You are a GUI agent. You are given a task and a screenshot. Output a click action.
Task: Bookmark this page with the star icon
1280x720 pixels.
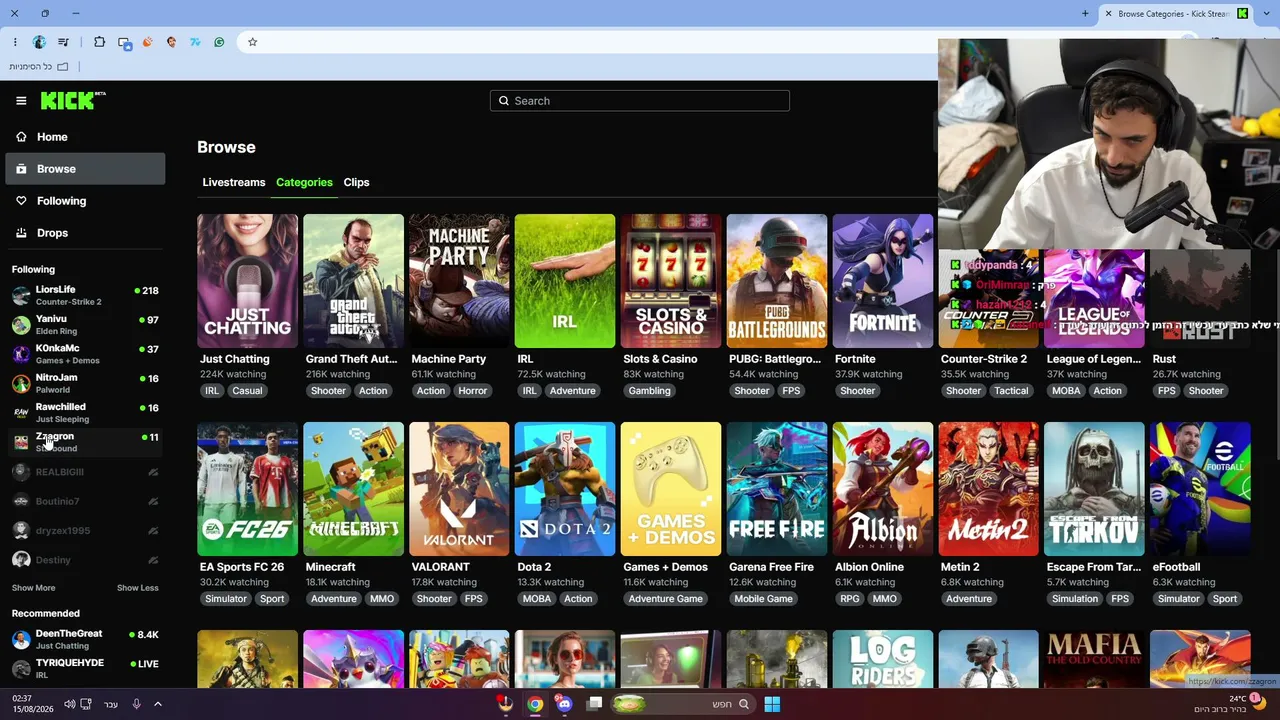click(253, 42)
